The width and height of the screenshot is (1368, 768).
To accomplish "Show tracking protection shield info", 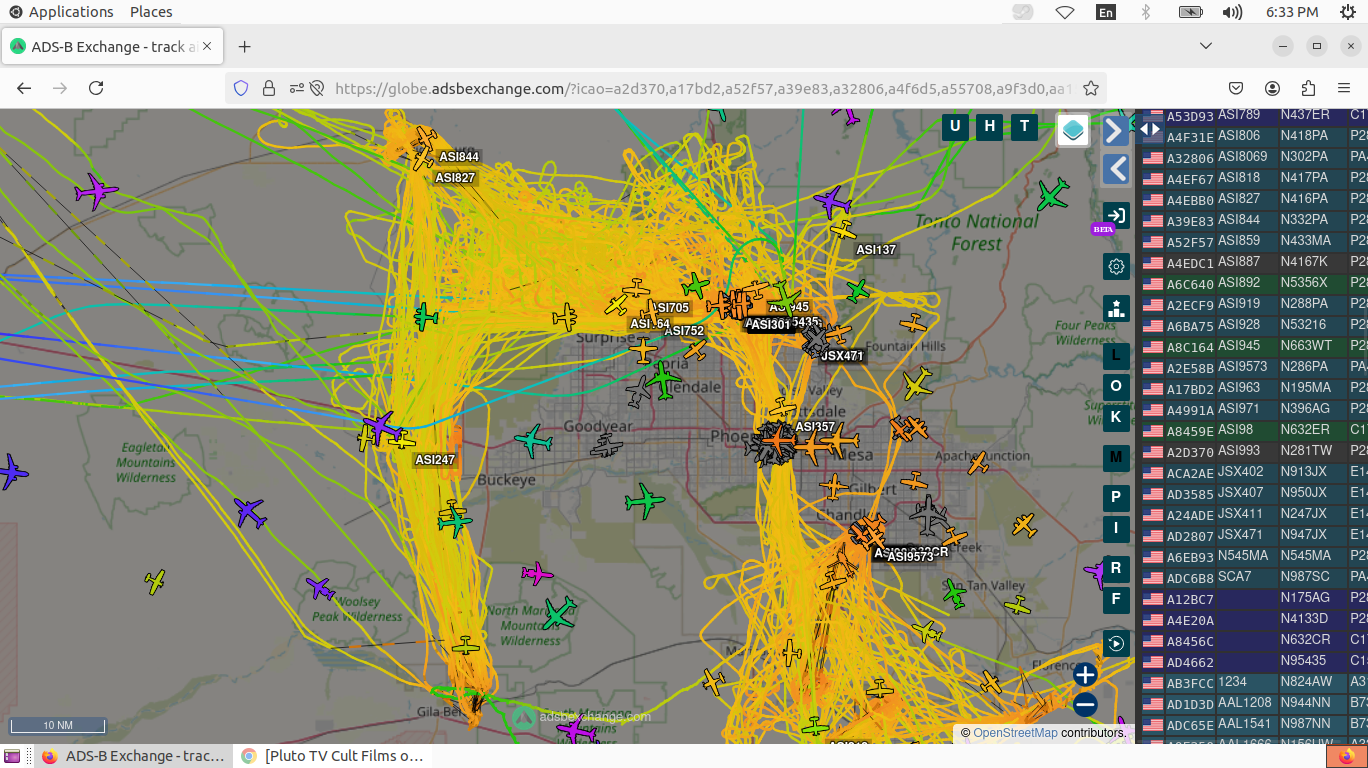I will (240, 88).
